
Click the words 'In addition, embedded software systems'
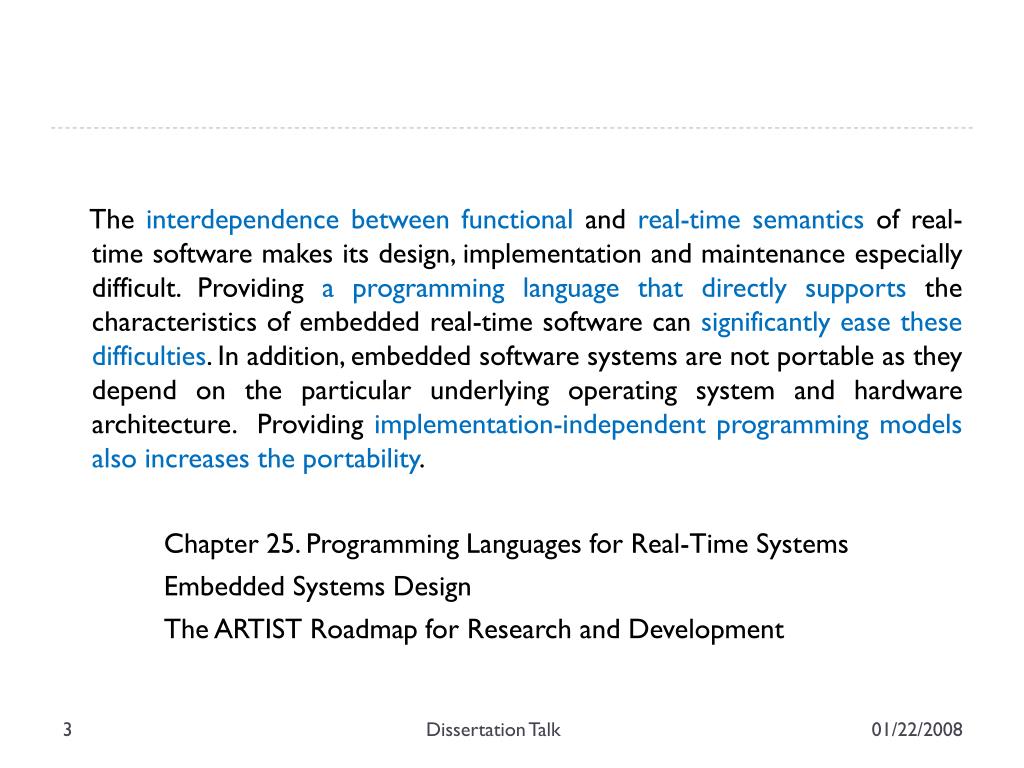click(448, 357)
